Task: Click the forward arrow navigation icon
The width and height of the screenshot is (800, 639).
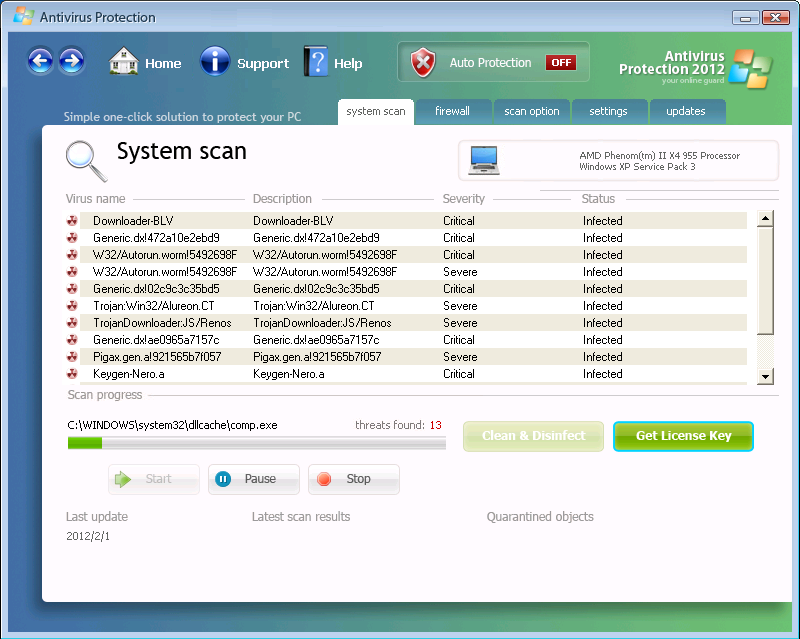Action: [71, 62]
